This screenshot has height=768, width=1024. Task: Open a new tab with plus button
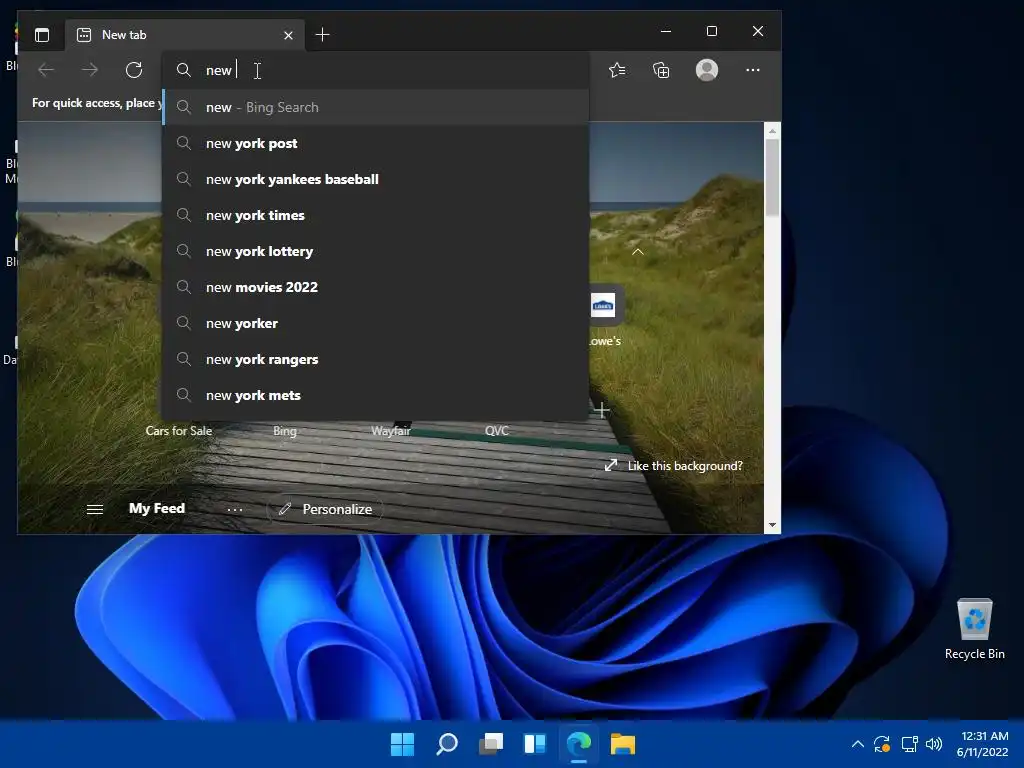click(322, 35)
